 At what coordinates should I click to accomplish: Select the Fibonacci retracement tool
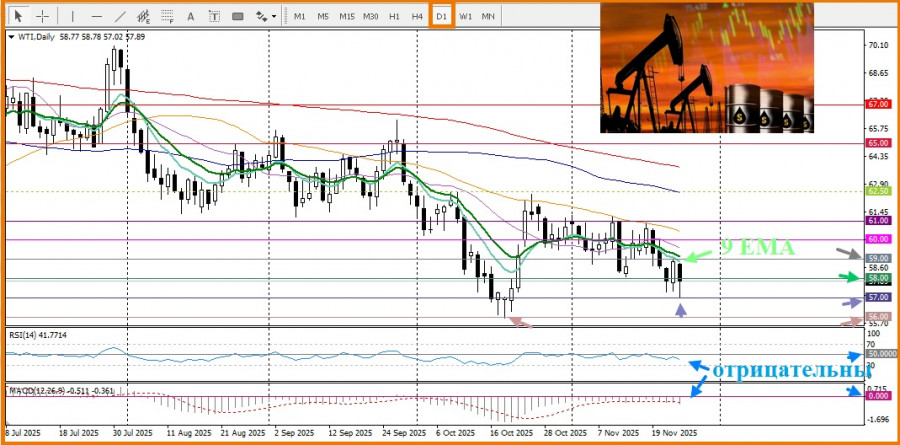[x=167, y=16]
